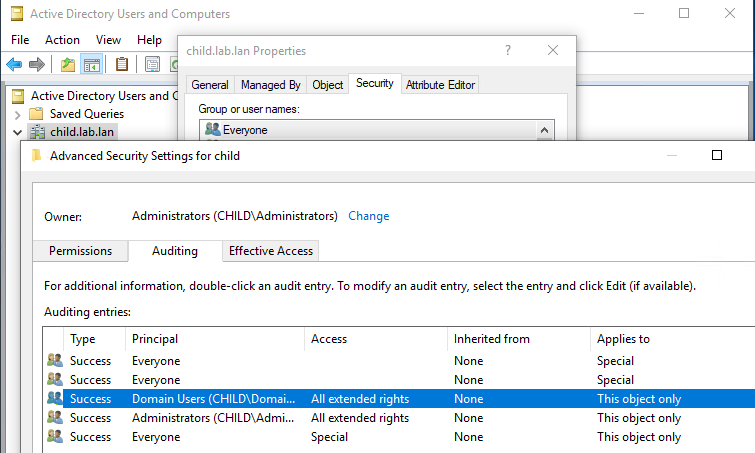Viewport: 755px width, 453px height.
Task: Sort audit entries by Principal column header
Action: point(215,339)
